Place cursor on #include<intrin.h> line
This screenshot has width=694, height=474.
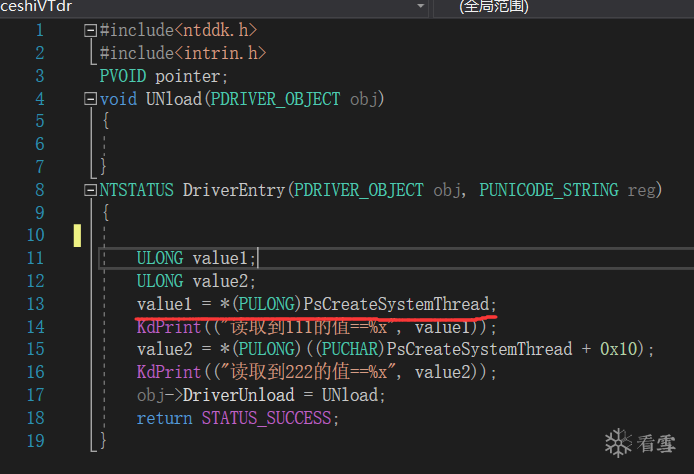(x=182, y=53)
